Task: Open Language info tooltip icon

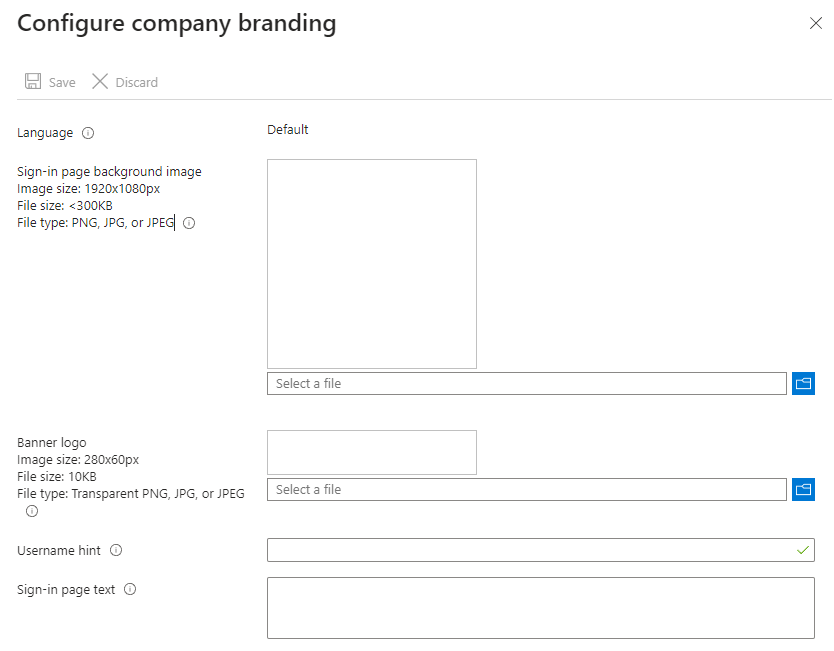Action: point(88,133)
